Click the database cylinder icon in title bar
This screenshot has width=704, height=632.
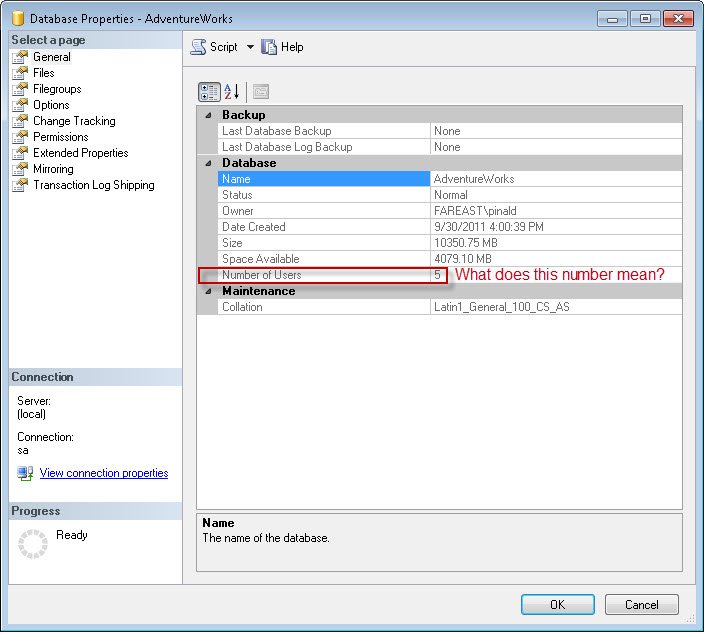point(18,18)
